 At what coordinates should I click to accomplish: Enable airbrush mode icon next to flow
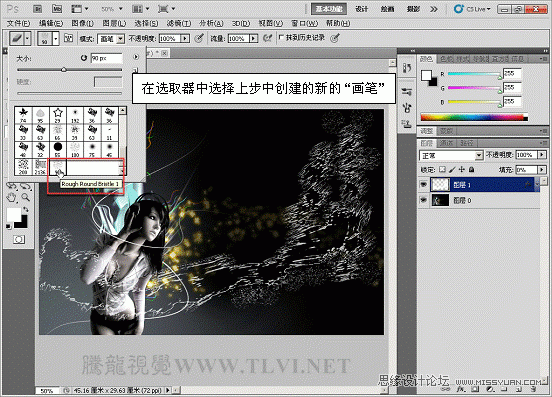tap(267, 38)
